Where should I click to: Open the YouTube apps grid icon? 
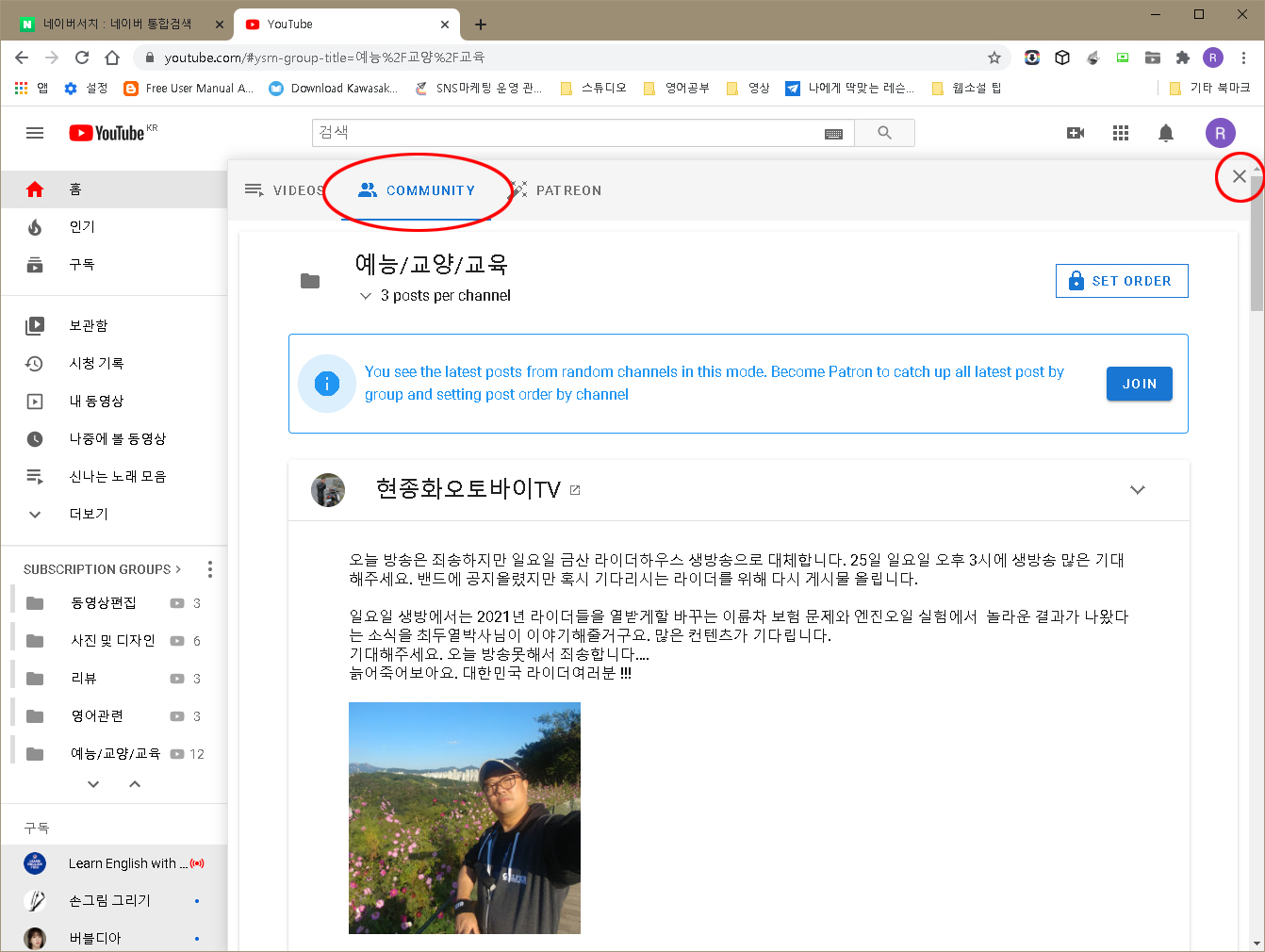point(1121,133)
